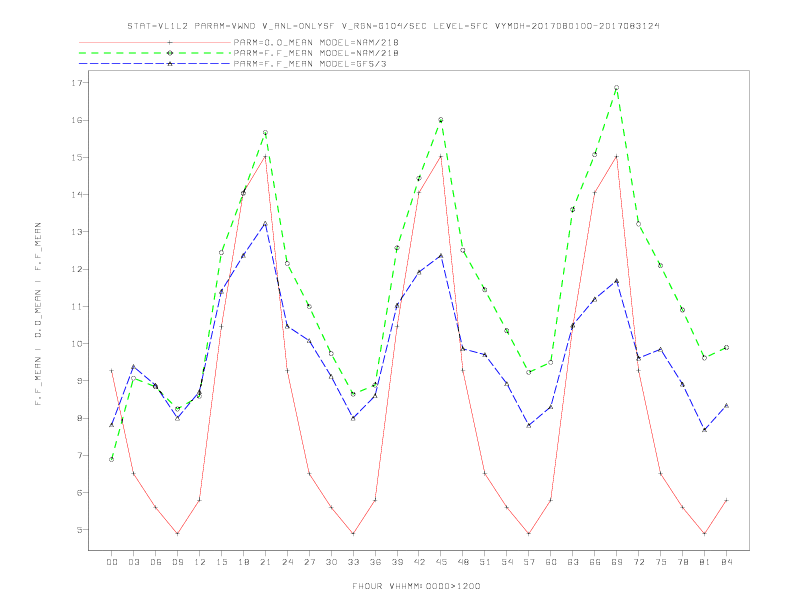Click the blue triangle data point at hour 57
Viewport: 792px width, 612px height.
click(x=529, y=426)
